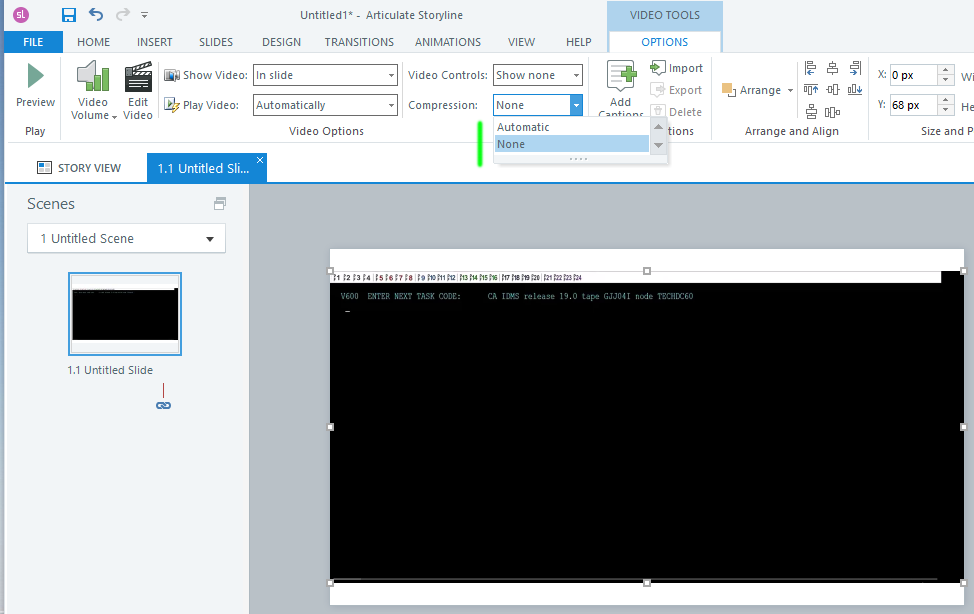Switch to the ANIMATIONS ribbon tab

click(447, 42)
